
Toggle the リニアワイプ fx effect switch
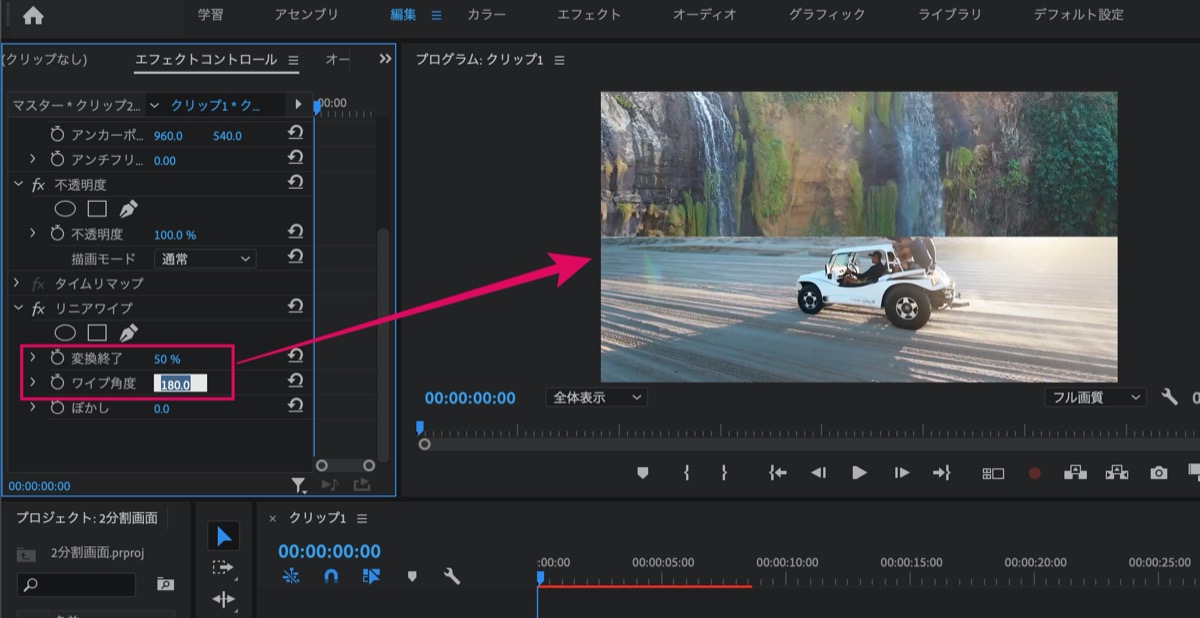click(x=39, y=308)
